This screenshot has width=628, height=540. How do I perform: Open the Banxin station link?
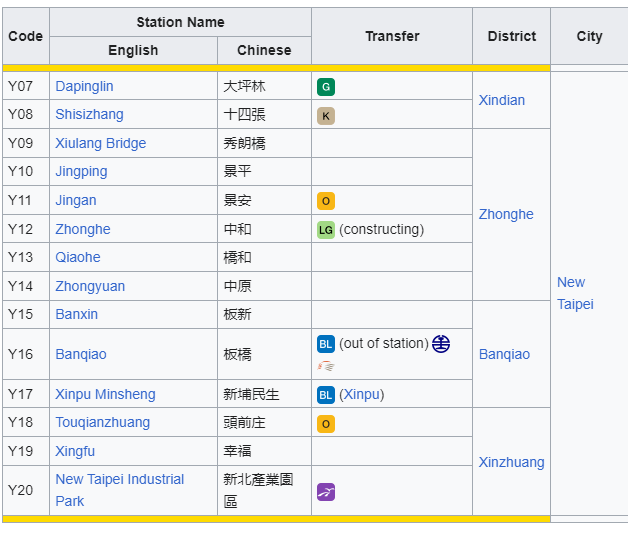[76, 314]
